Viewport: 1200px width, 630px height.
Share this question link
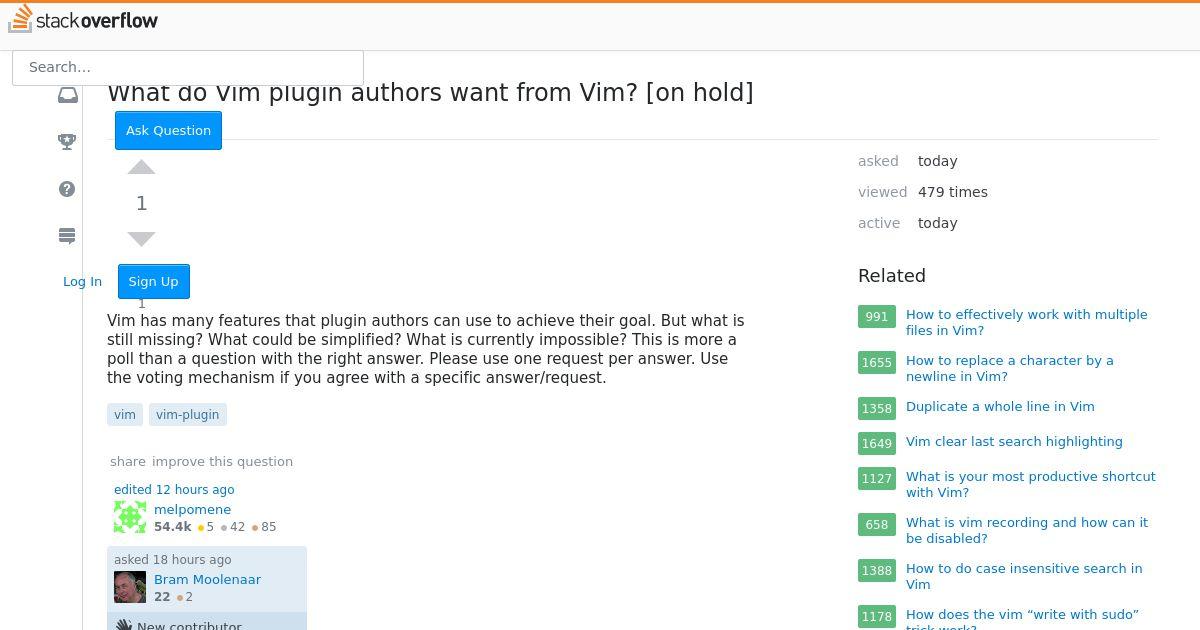click(128, 461)
